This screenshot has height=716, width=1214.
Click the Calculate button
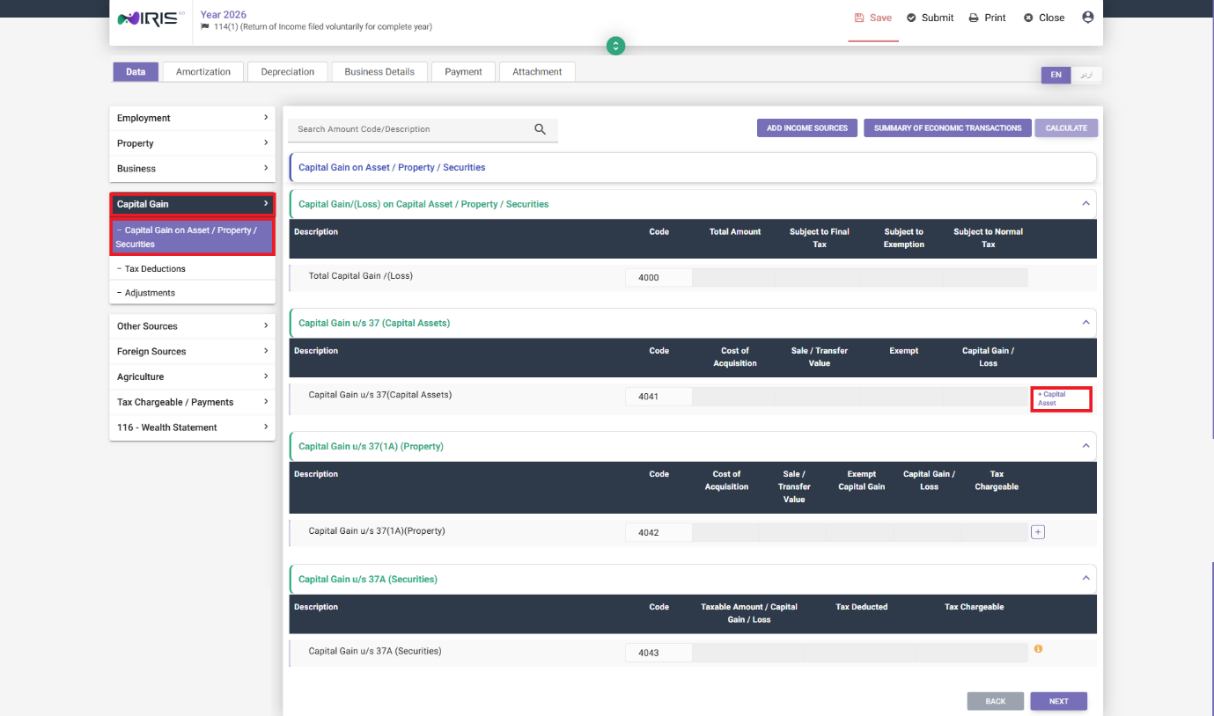pos(1066,128)
